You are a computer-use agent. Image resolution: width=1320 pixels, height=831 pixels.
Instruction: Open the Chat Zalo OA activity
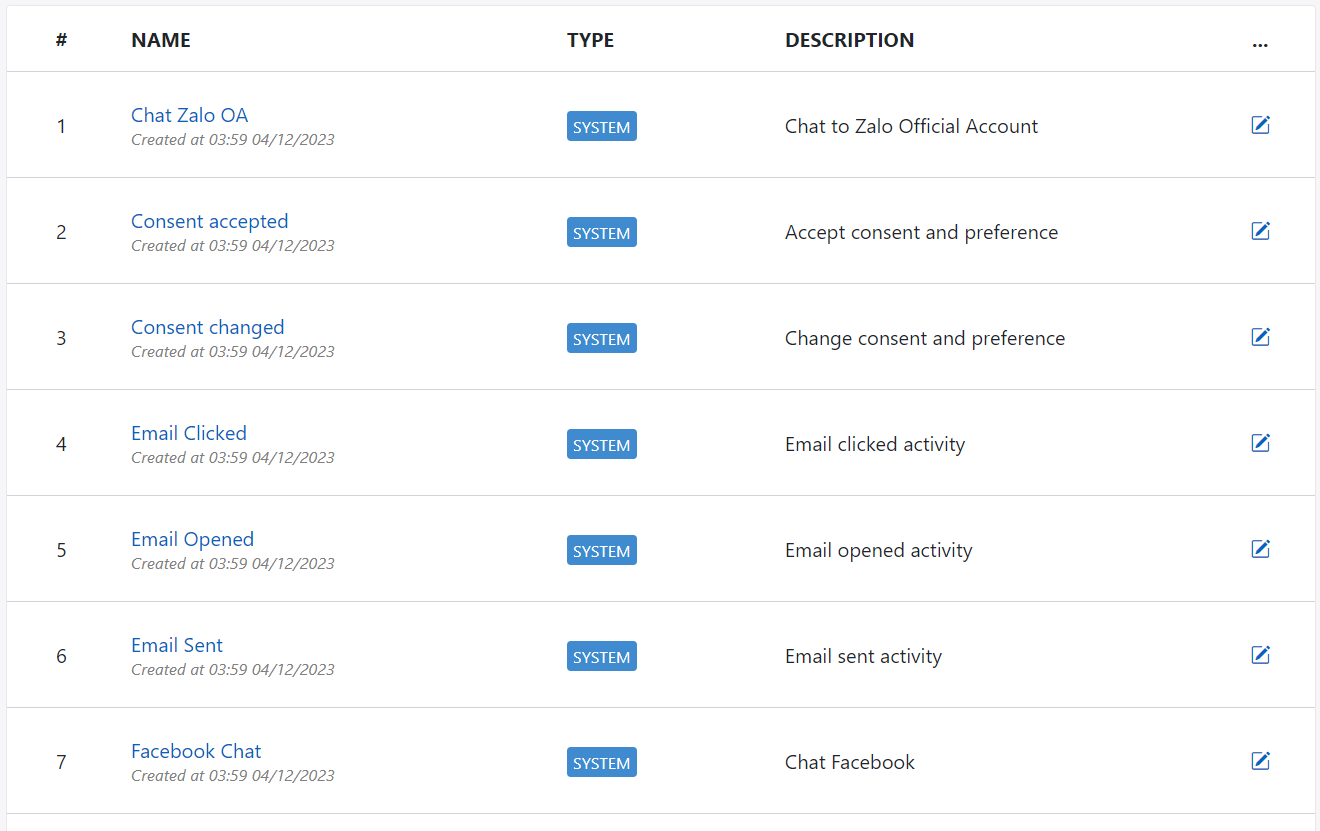point(189,115)
